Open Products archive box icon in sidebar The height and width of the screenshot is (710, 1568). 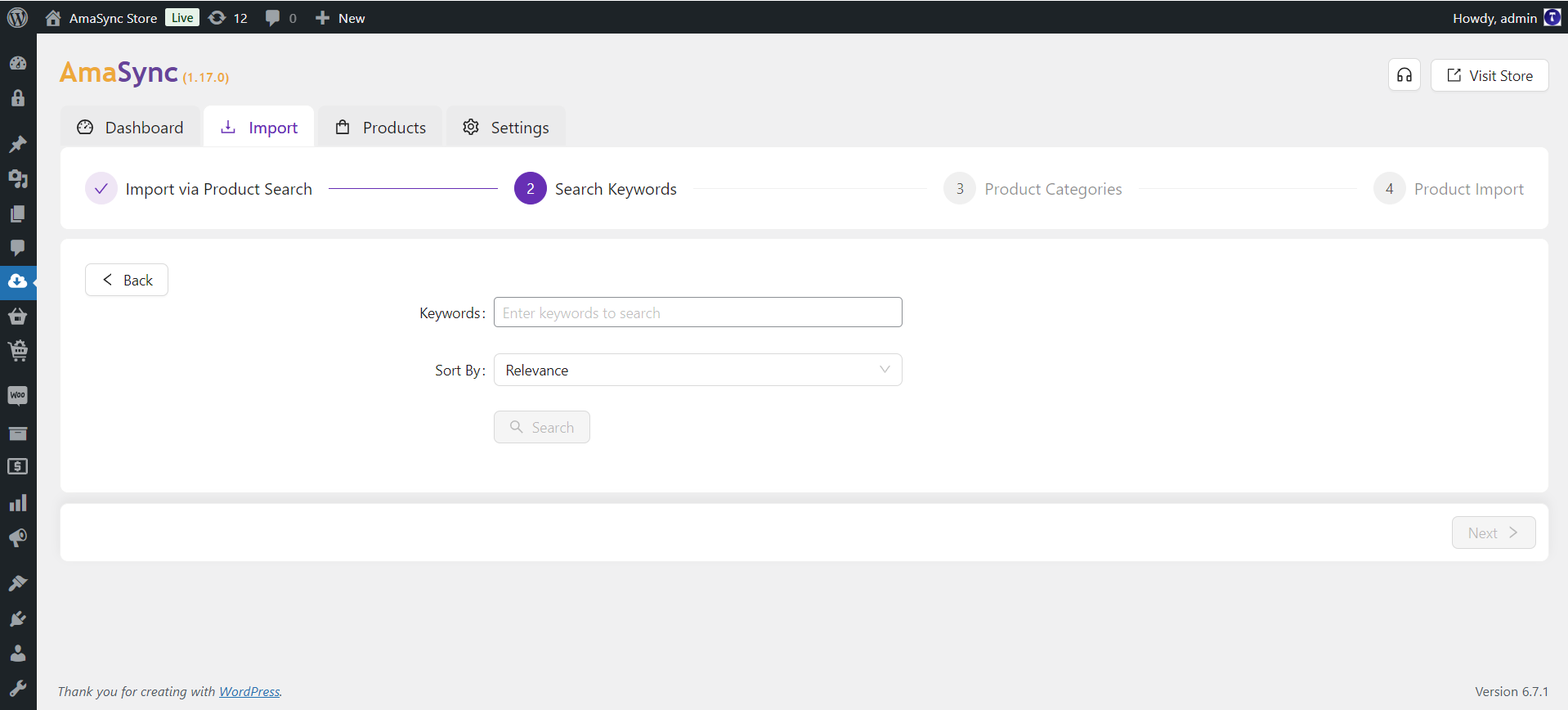point(18,433)
